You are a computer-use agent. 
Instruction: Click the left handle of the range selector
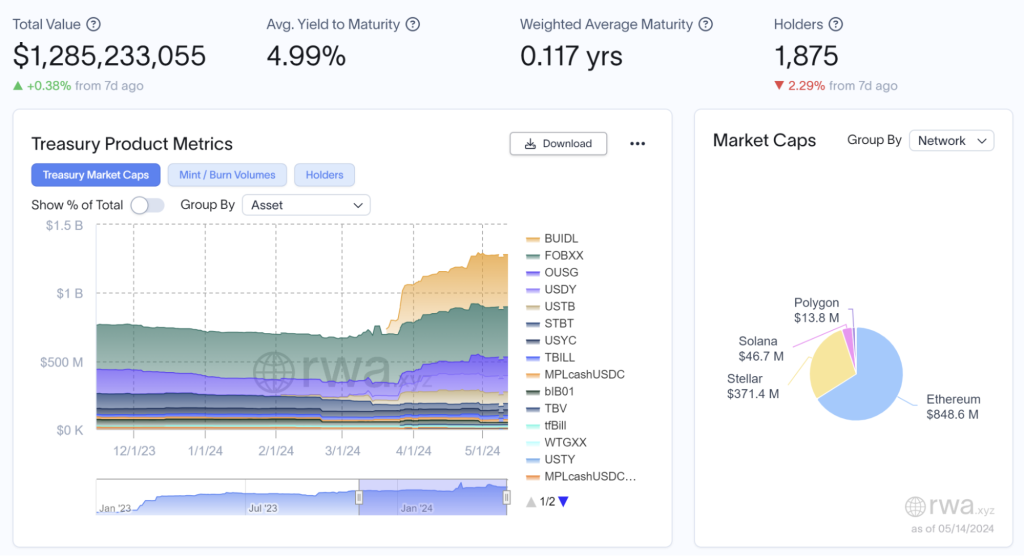click(359, 497)
